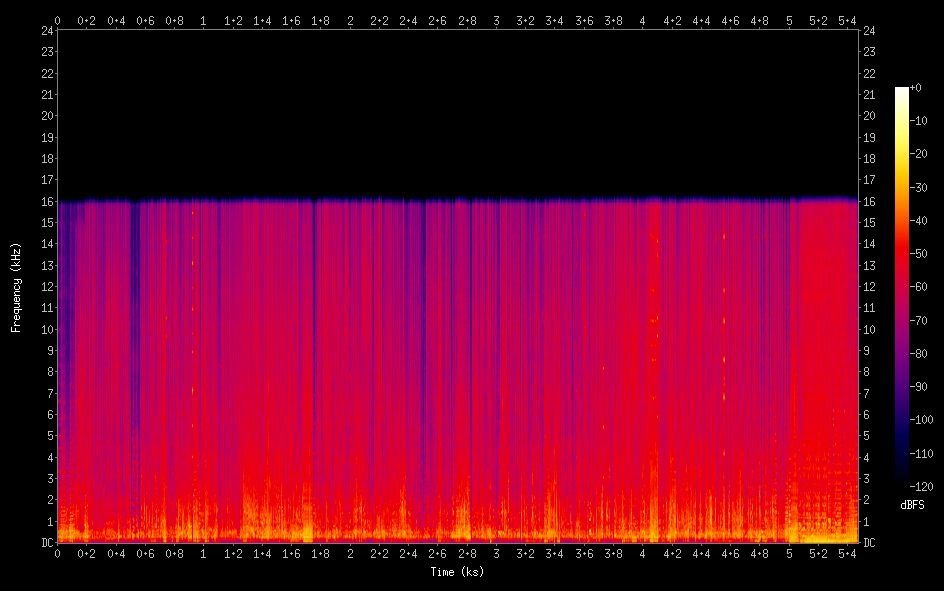This screenshot has height=591, width=944.
Task: Click the 3 ks marker on the top time axis
Action: [x=497, y=19]
